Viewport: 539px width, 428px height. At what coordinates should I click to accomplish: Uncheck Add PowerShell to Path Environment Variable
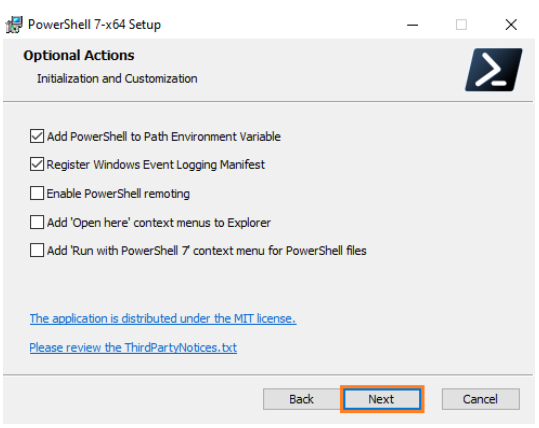37,136
